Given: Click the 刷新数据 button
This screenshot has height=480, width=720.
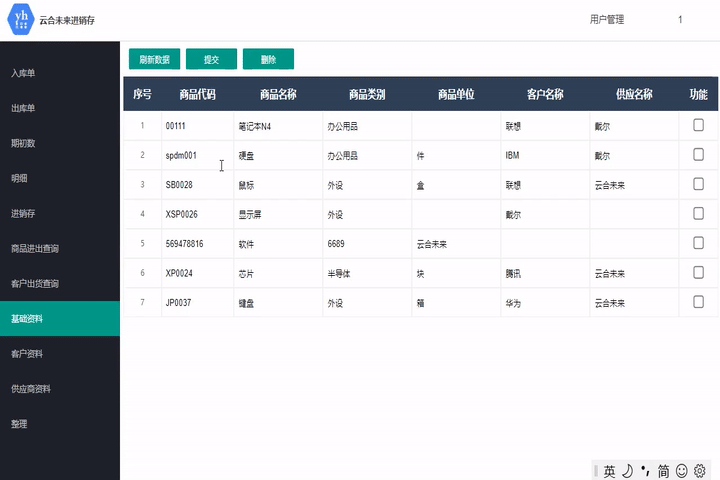Looking at the screenshot, I should click(154, 59).
